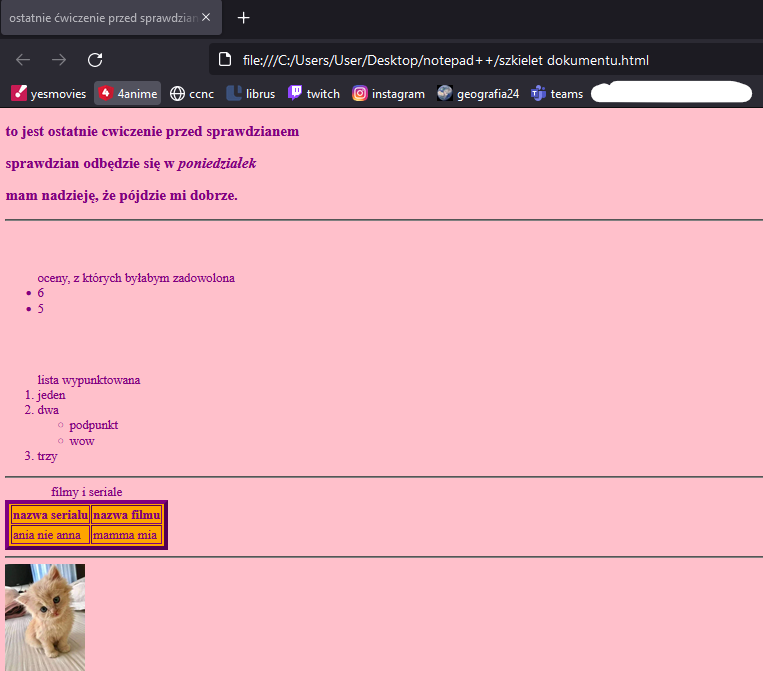Click table cell 'mamma mia'
This screenshot has height=700, width=763.
pyautogui.click(x=127, y=535)
